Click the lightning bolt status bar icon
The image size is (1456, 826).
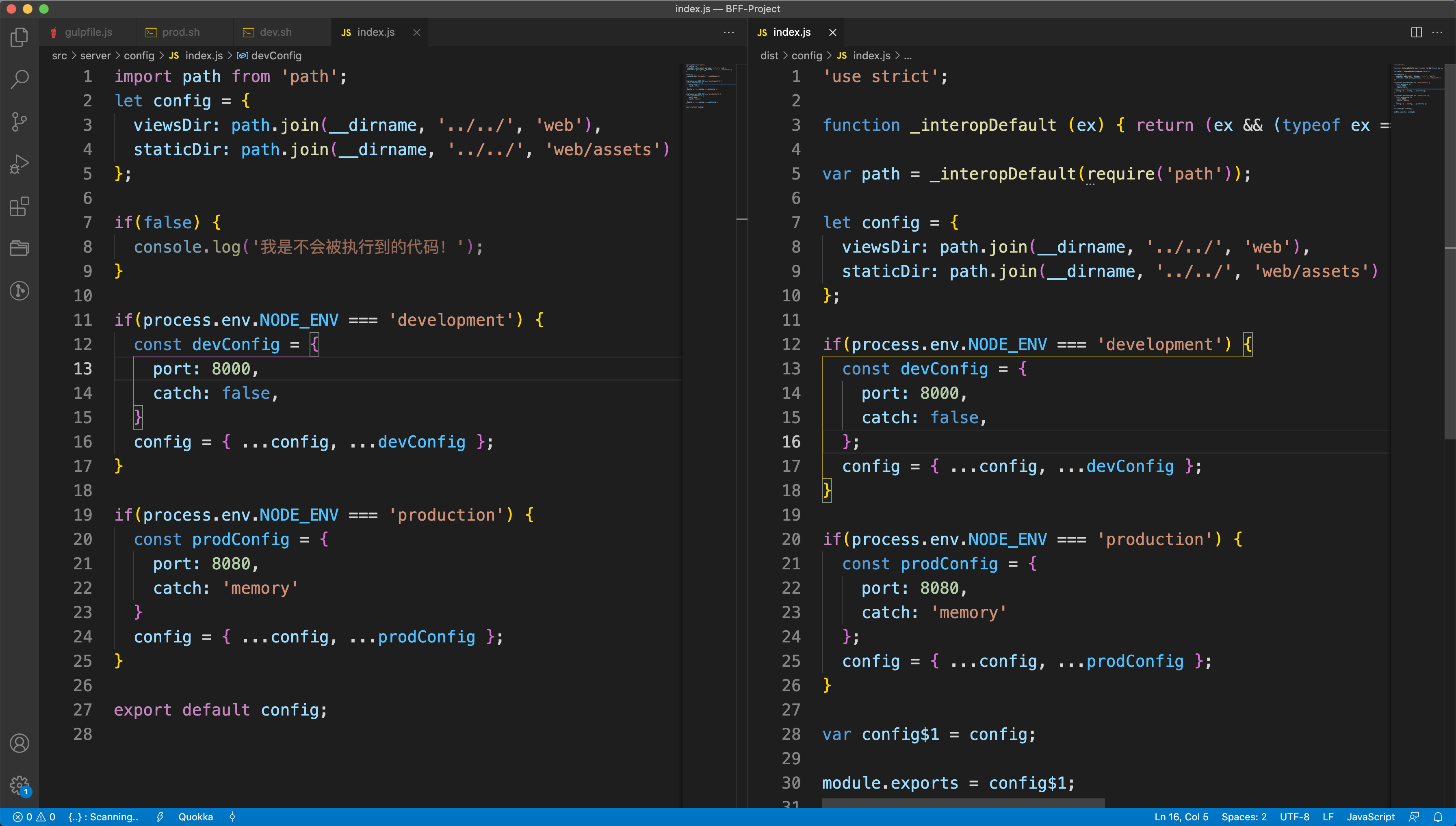click(x=160, y=817)
